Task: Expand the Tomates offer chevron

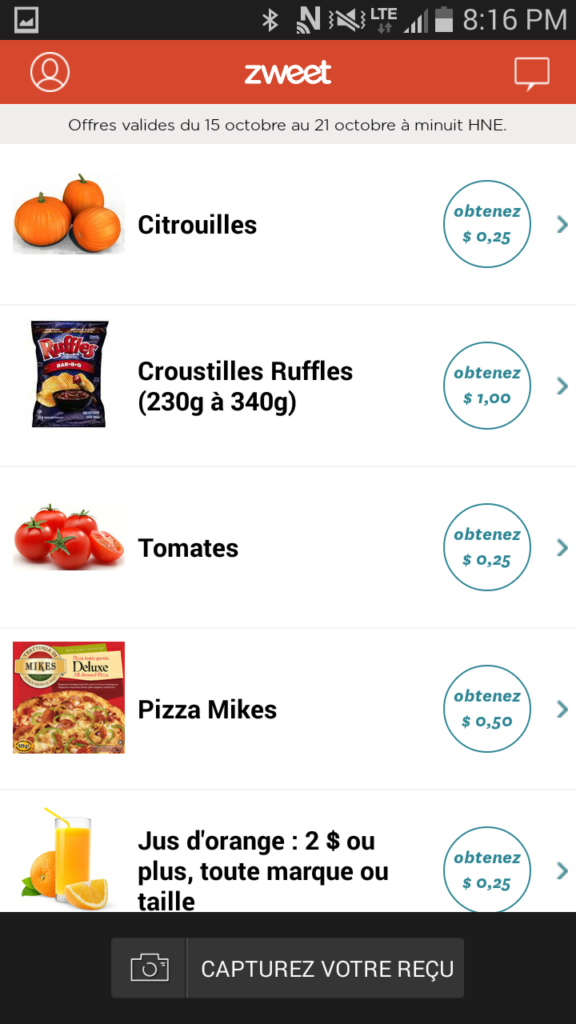Action: pyautogui.click(x=562, y=547)
